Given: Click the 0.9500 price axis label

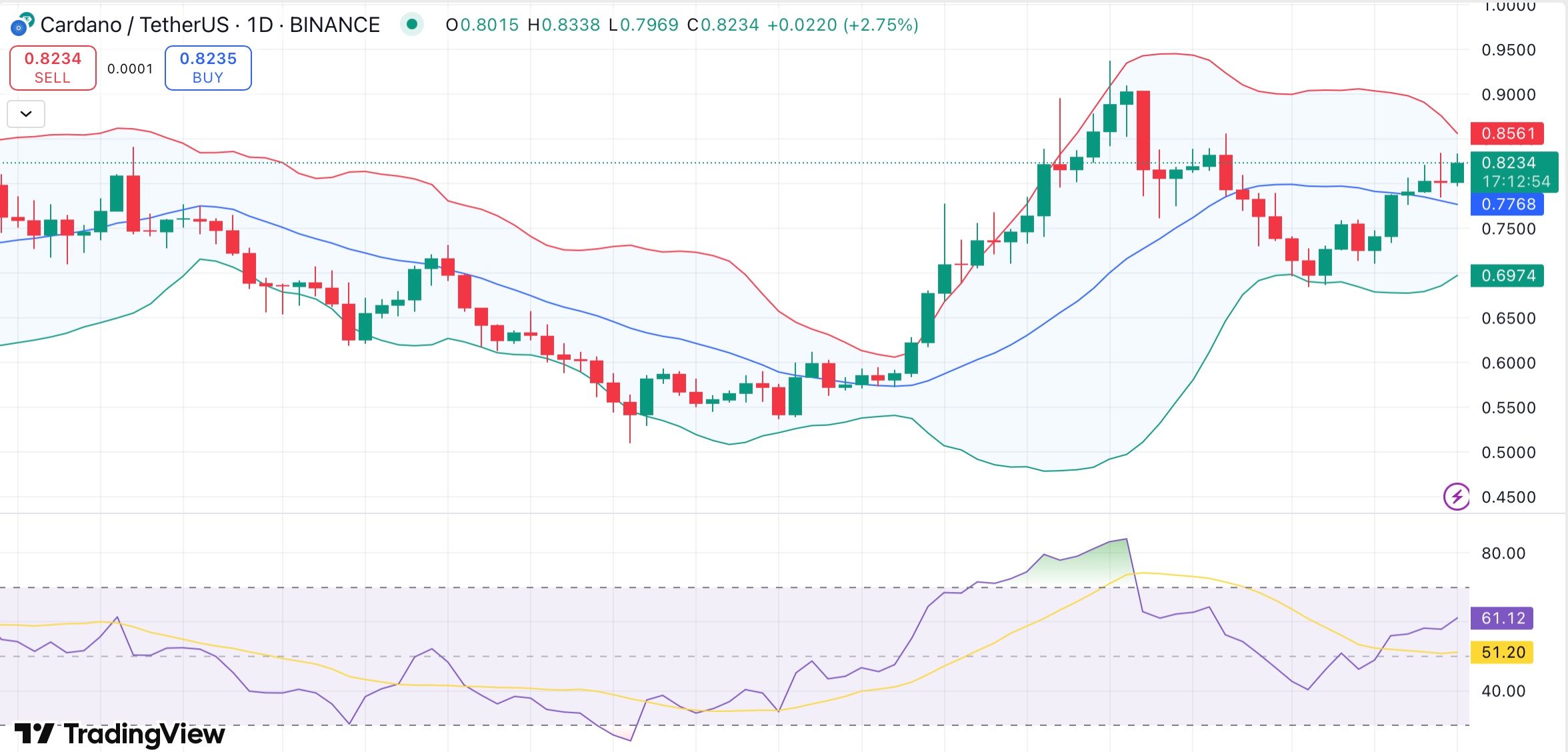Looking at the screenshot, I should (x=1508, y=50).
